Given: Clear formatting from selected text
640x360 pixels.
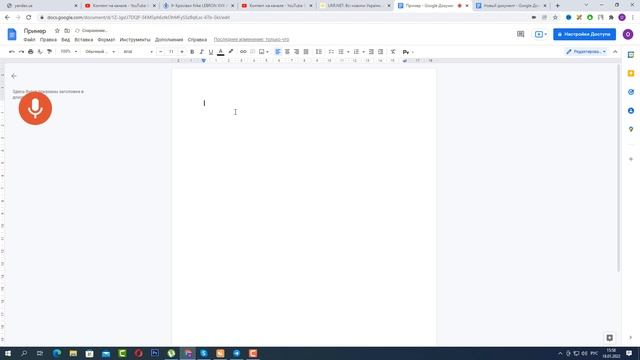Looking at the screenshot, I should pyautogui.click(x=393, y=52).
